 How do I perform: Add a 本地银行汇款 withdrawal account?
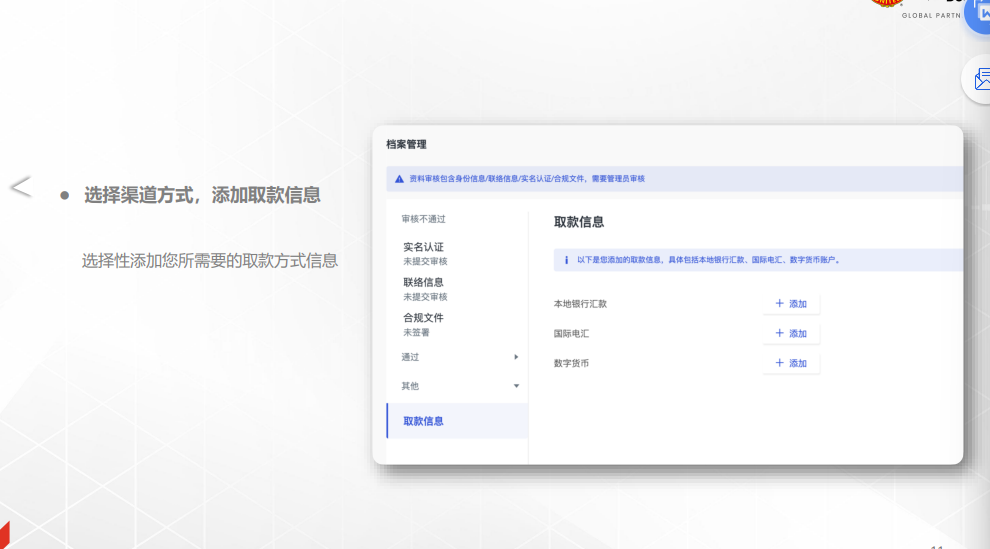(791, 304)
